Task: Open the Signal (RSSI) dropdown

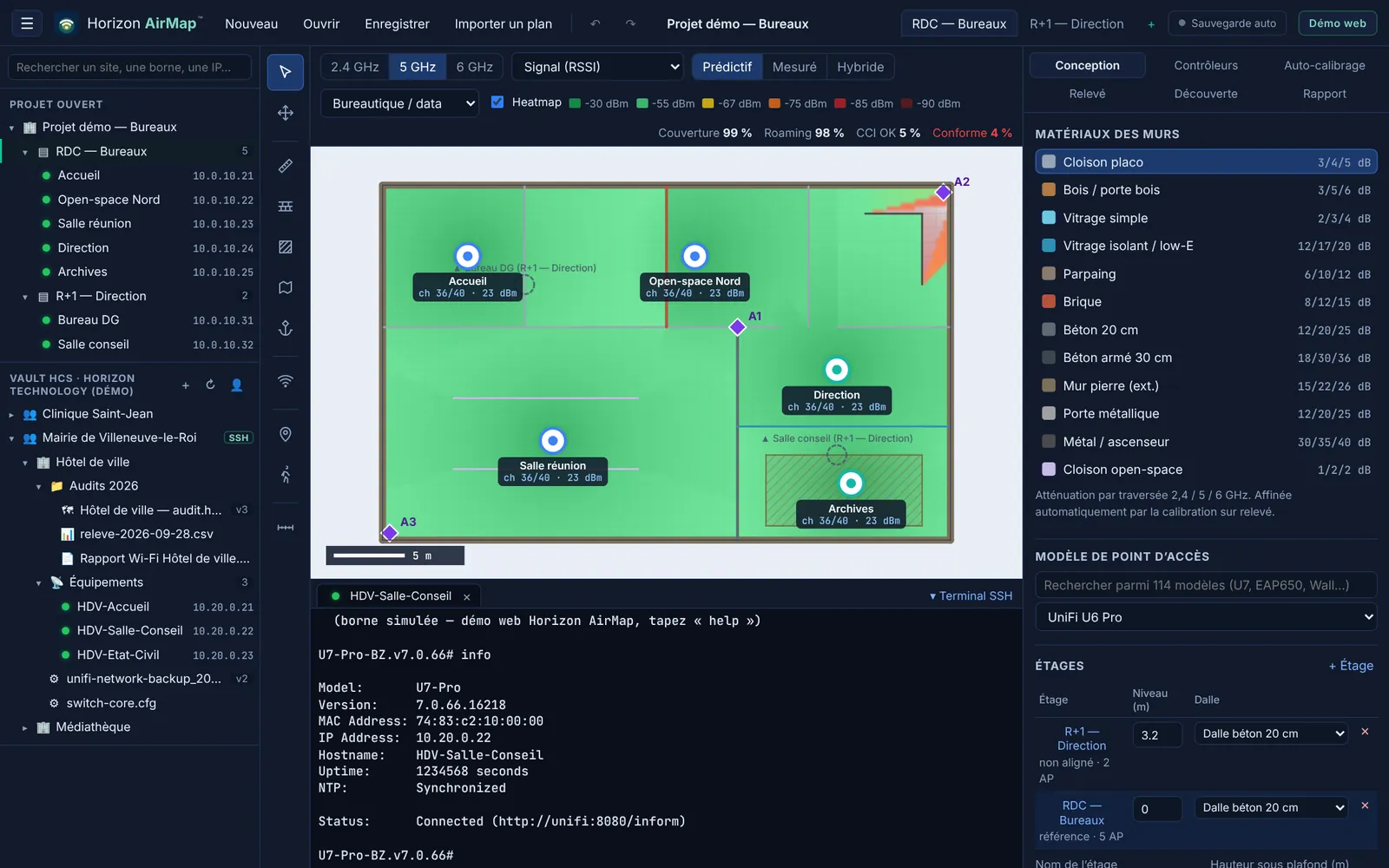Action: (x=599, y=67)
